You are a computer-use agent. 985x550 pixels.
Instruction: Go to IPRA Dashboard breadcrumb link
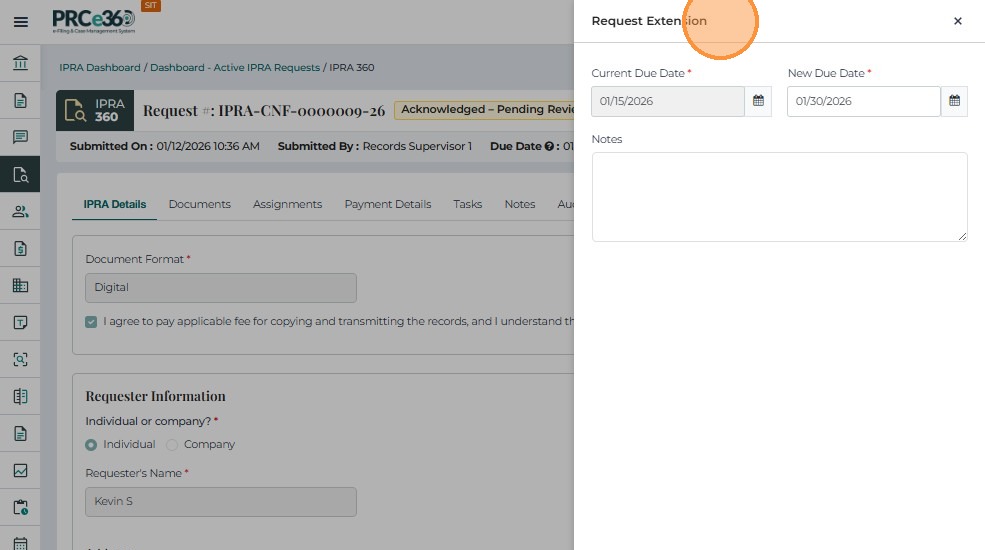pos(100,67)
